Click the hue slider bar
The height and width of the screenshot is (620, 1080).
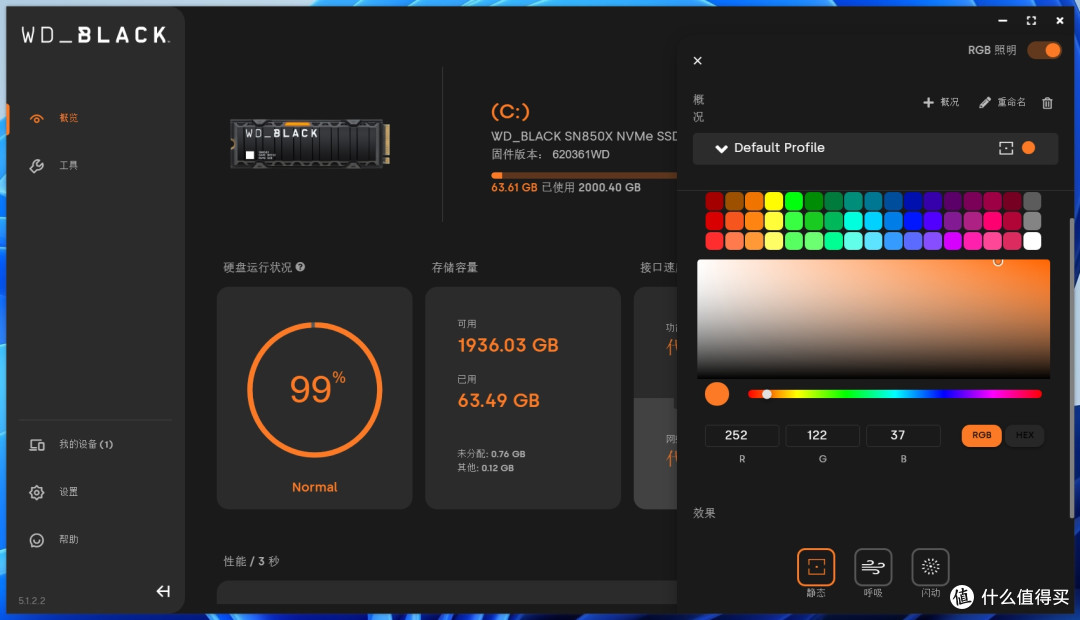895,394
